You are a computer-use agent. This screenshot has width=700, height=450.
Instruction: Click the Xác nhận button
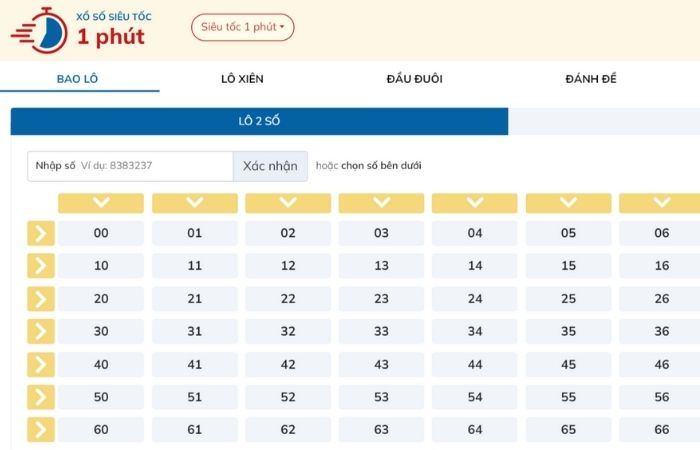(x=270, y=166)
